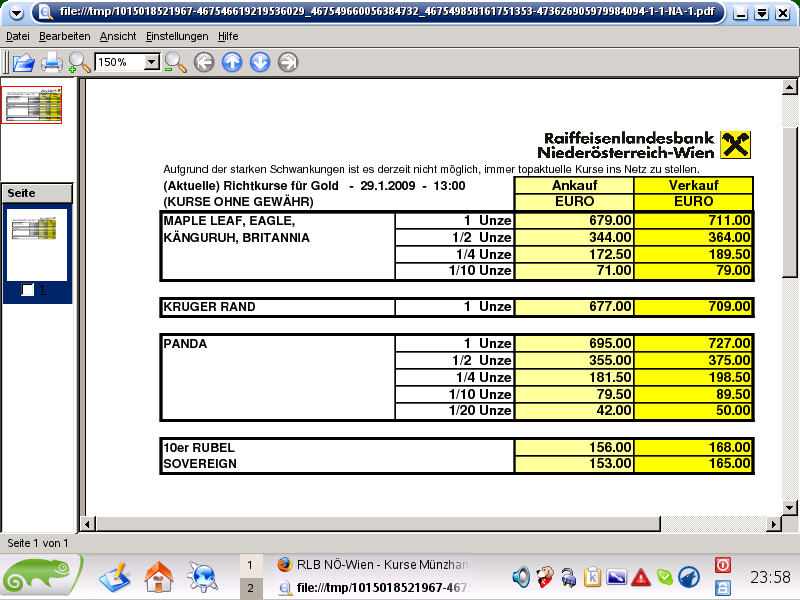This screenshot has height=600, width=800.
Task: Open the window menu arrow in title bar
Action: click(16, 13)
